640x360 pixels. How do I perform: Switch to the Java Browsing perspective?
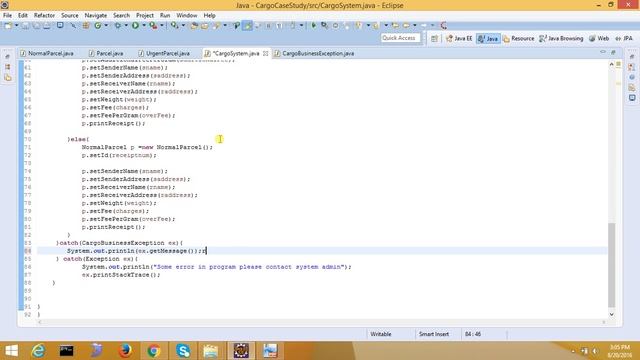561,38
